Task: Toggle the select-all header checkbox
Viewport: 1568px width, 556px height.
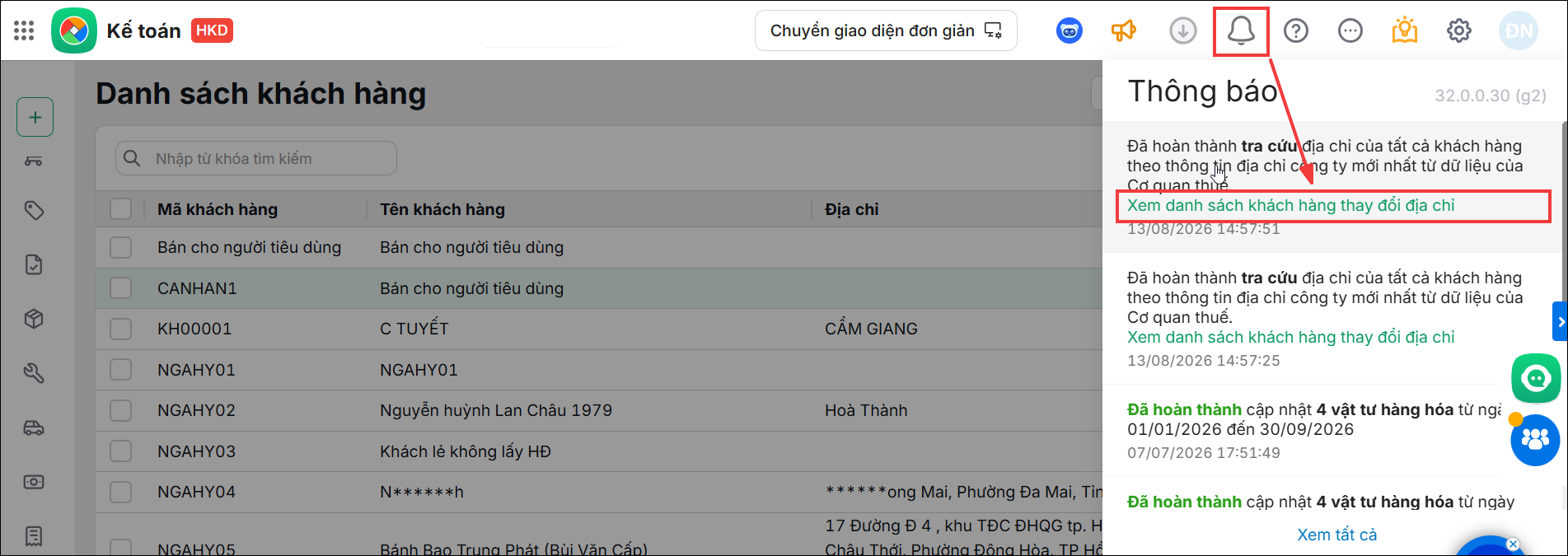Action: 121,209
